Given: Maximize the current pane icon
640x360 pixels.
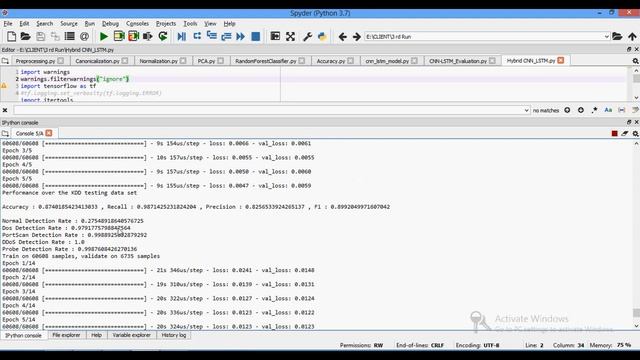Looking at the screenshot, I should click(x=276, y=36).
